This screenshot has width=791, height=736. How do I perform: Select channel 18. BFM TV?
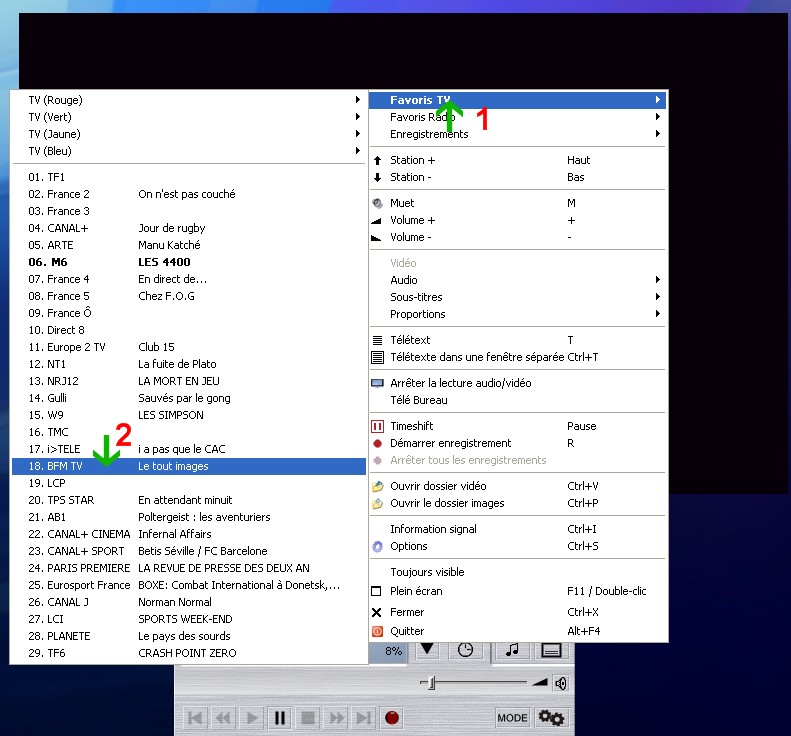(189, 466)
